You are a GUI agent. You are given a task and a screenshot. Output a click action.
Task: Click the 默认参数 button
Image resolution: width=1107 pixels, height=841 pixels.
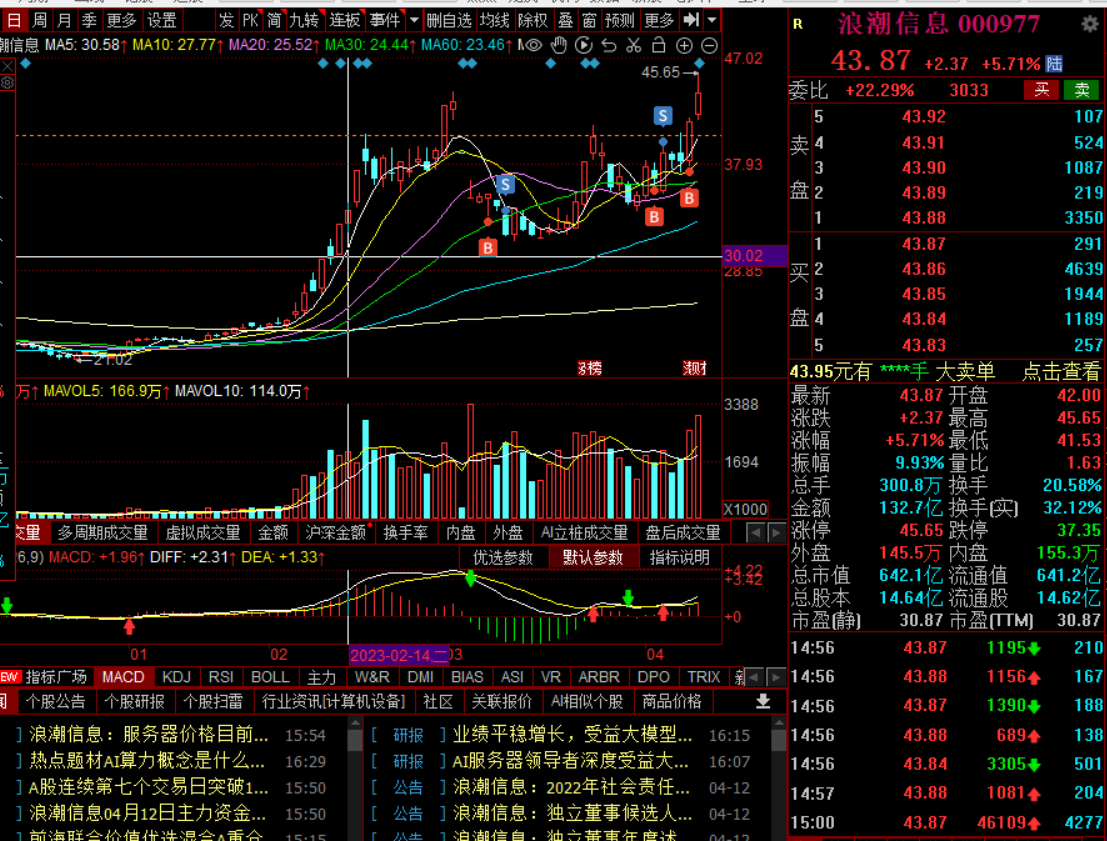pos(592,557)
